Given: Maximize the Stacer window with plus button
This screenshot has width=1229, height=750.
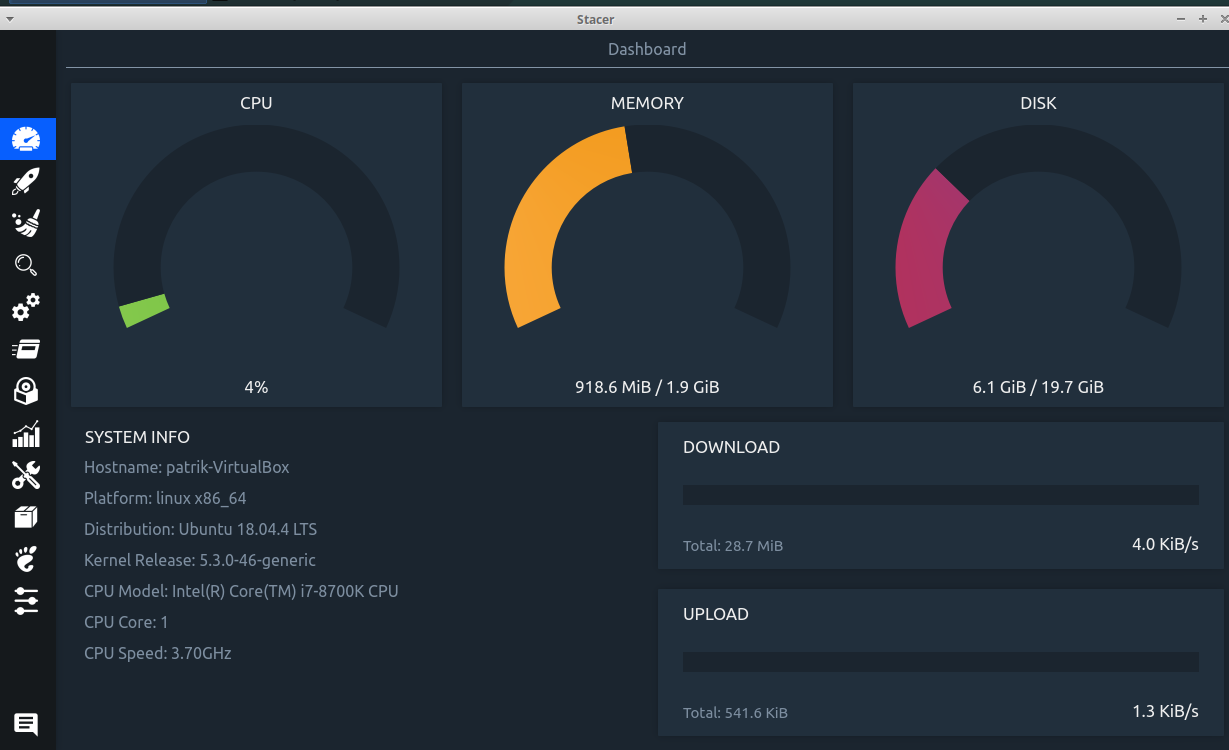Looking at the screenshot, I should (x=1203, y=19).
